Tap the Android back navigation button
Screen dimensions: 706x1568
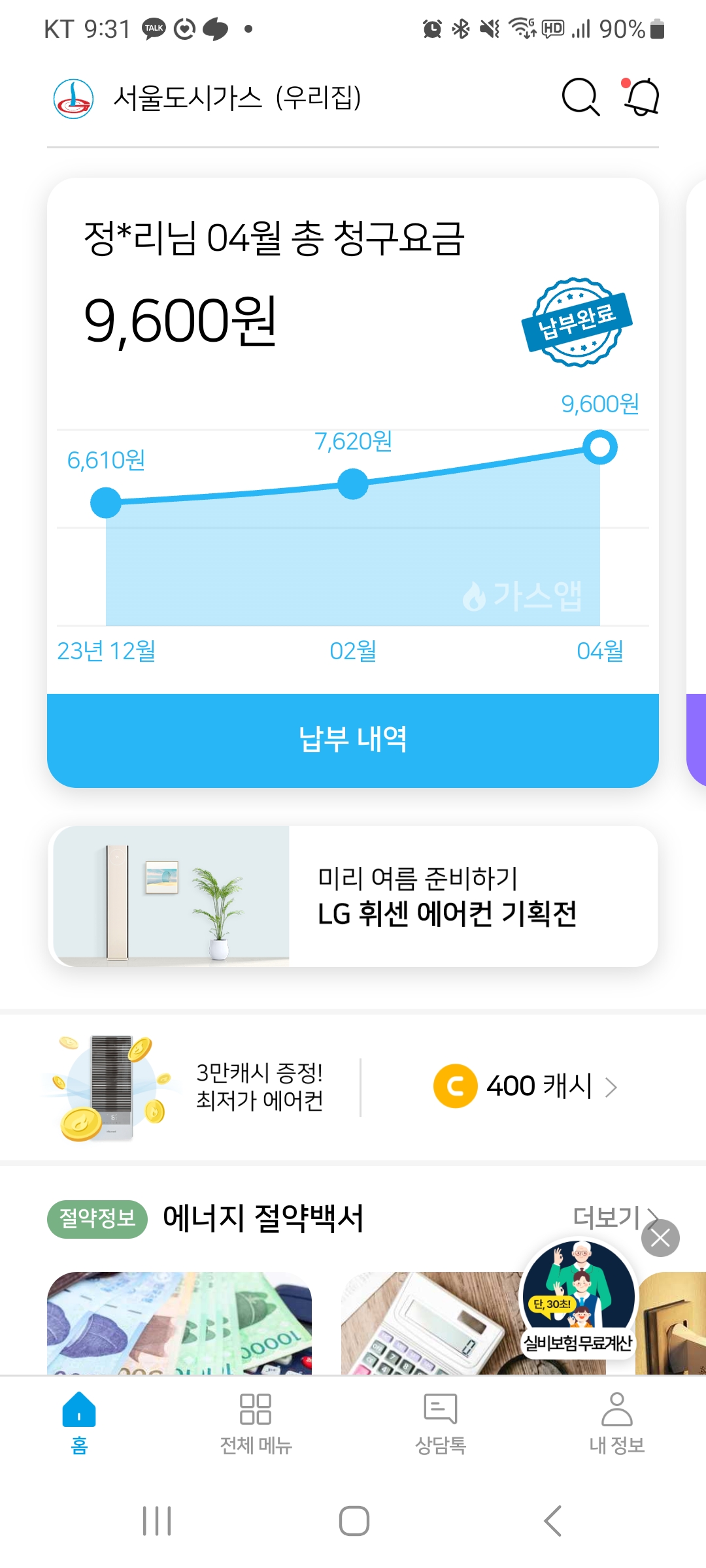[x=553, y=1520]
